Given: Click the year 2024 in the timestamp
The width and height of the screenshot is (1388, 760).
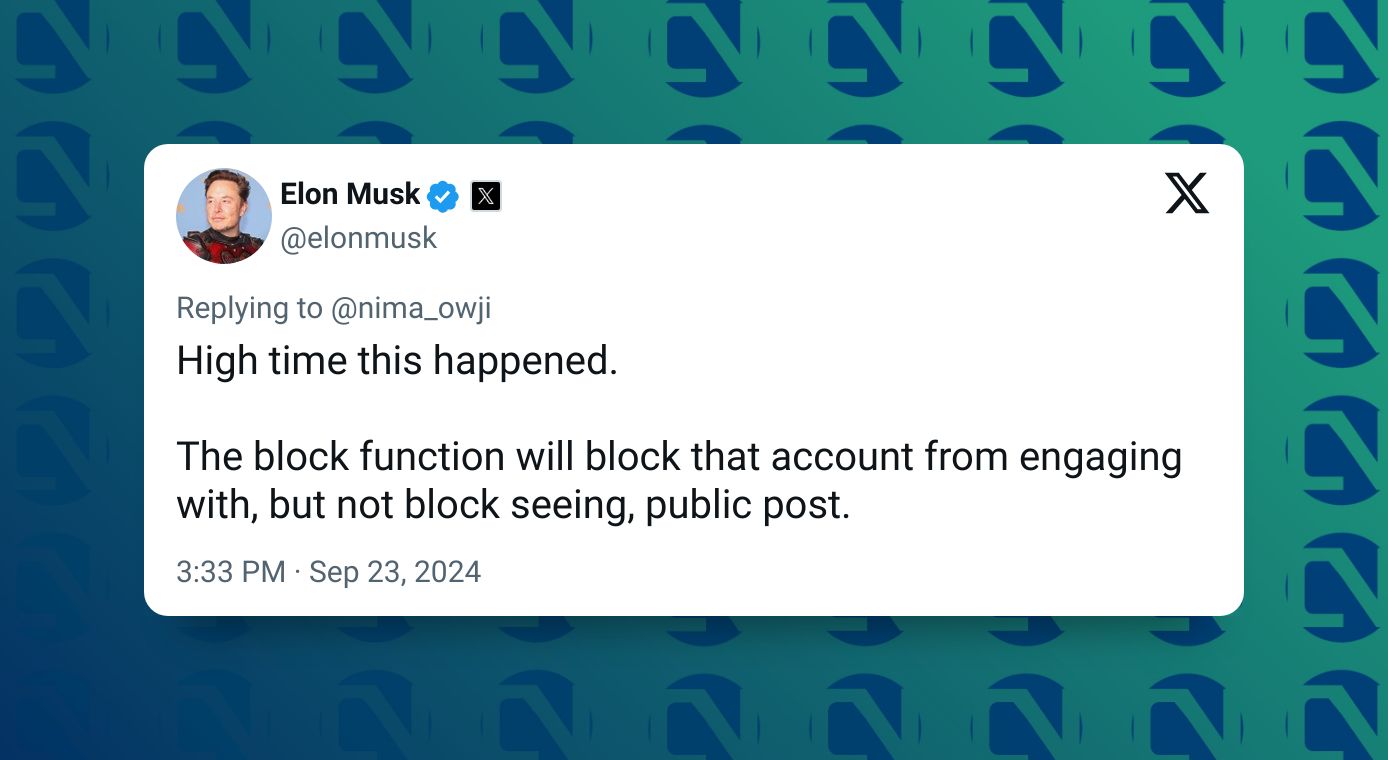Looking at the screenshot, I should coord(447,572).
